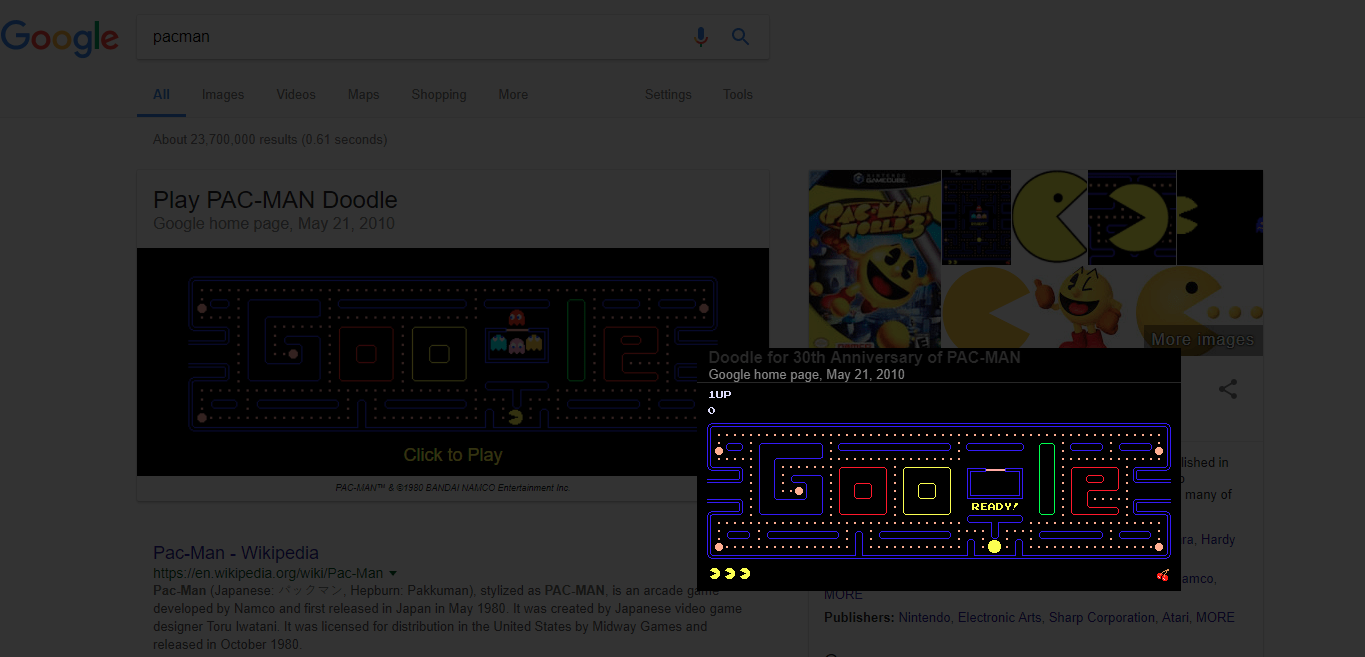Viewport: 1365px width, 657px height.
Task: Click the red ghost in doodle preview
Action: [x=516, y=319]
